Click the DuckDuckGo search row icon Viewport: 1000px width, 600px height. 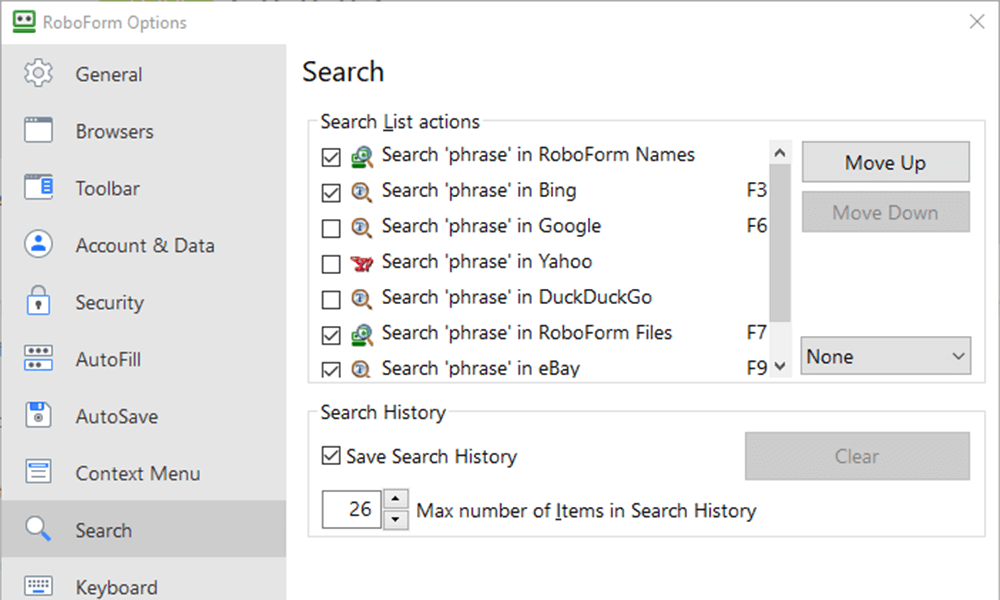(362, 299)
